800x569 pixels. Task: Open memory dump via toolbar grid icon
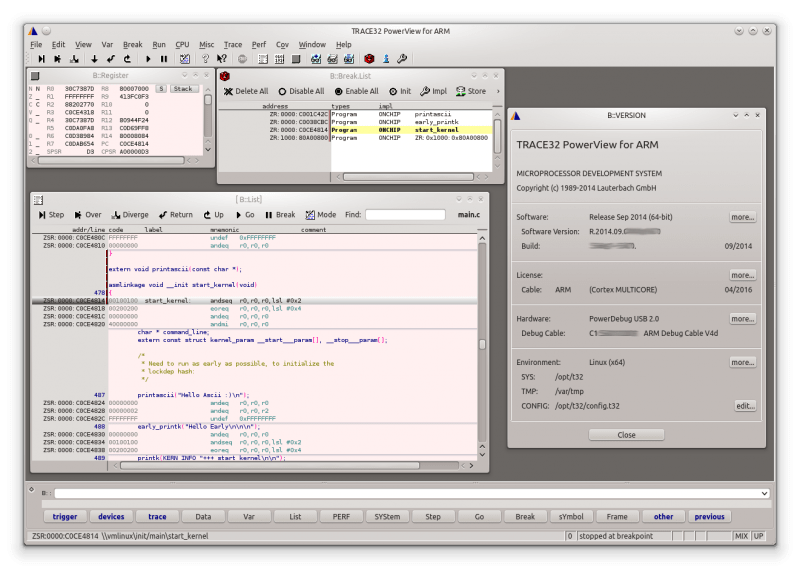pyautogui.click(x=279, y=59)
